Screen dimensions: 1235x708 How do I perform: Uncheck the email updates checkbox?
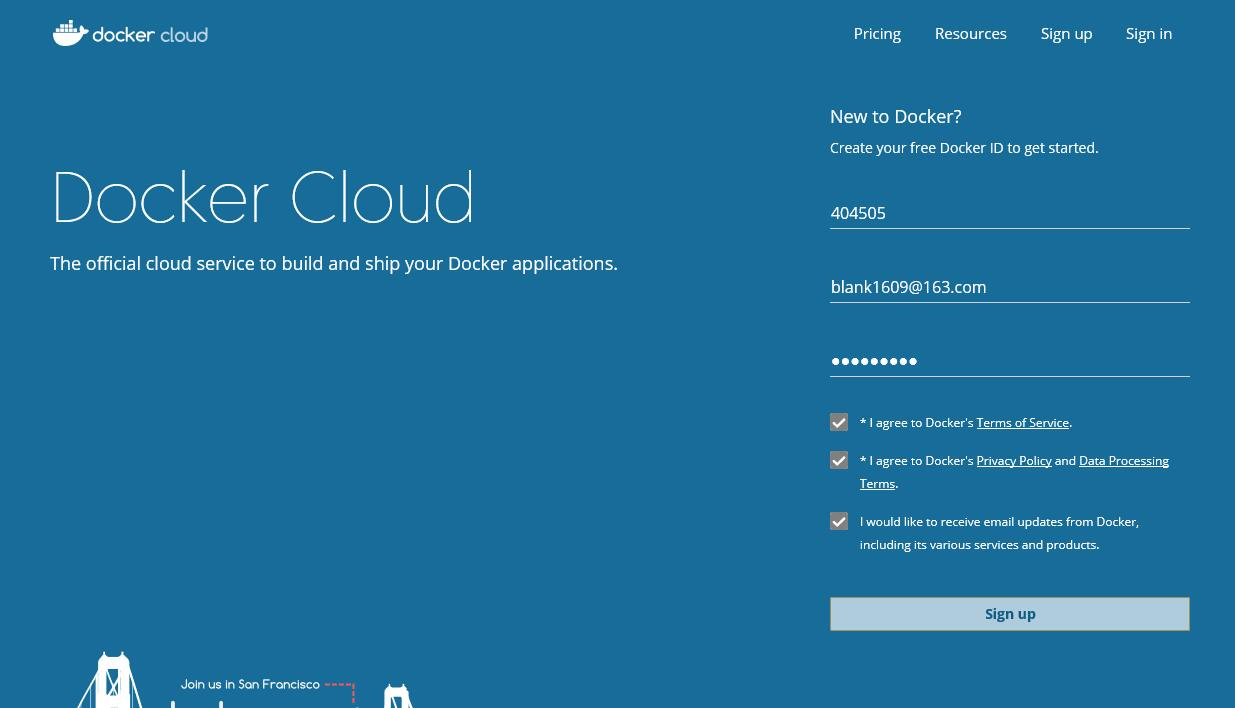839,521
